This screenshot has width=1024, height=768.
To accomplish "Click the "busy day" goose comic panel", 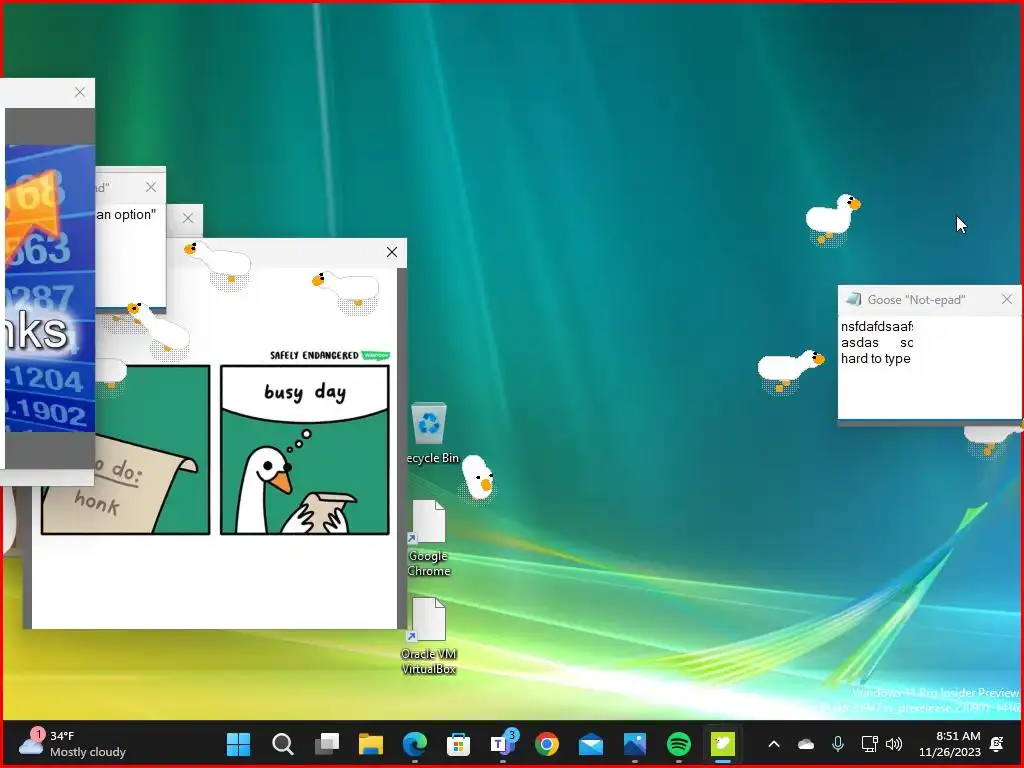I will [304, 450].
